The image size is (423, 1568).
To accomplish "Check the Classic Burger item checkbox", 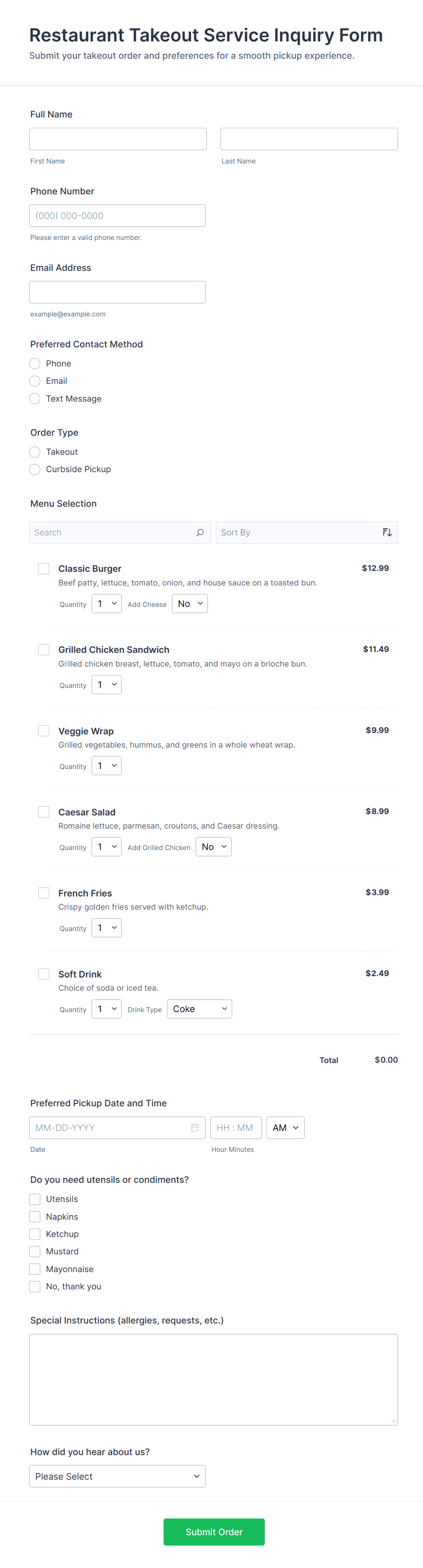I will pos(44,569).
